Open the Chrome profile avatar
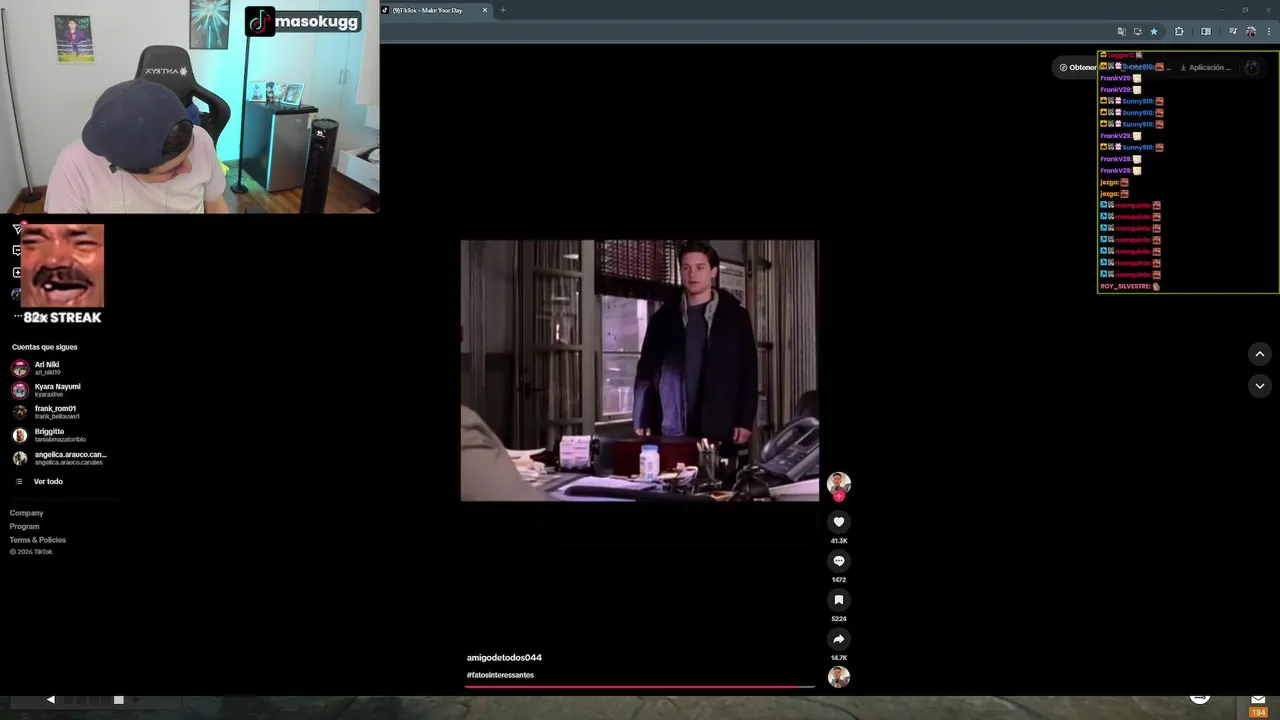The height and width of the screenshot is (720, 1280). (x=1250, y=31)
